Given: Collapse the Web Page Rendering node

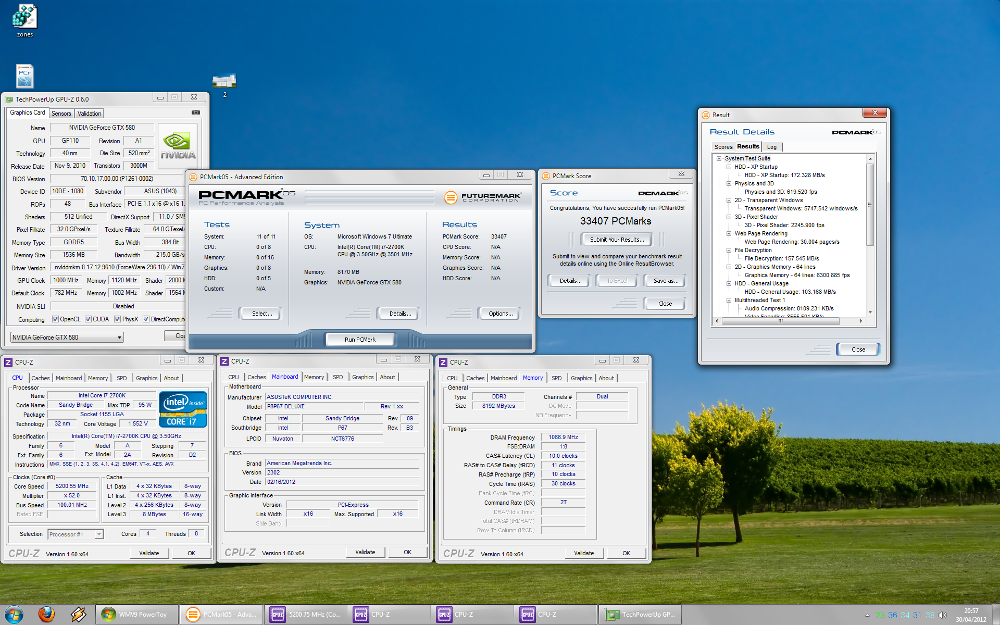Looking at the screenshot, I should (x=728, y=233).
